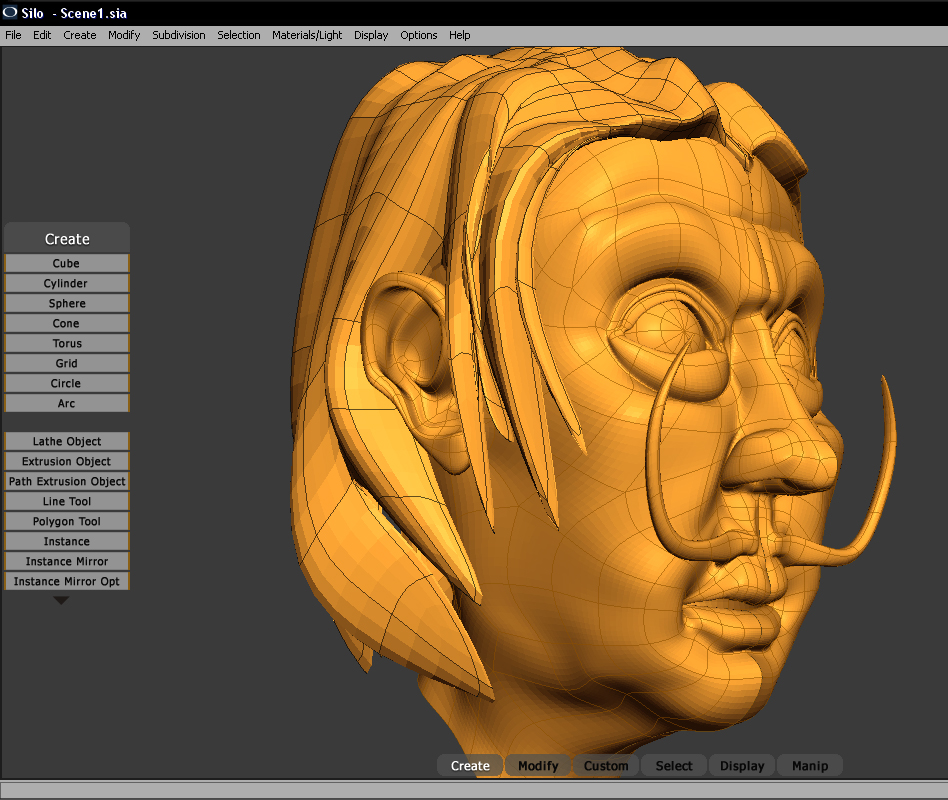Viewport: 948px width, 800px height.
Task: Create a Cone primitive
Action: tap(67, 323)
